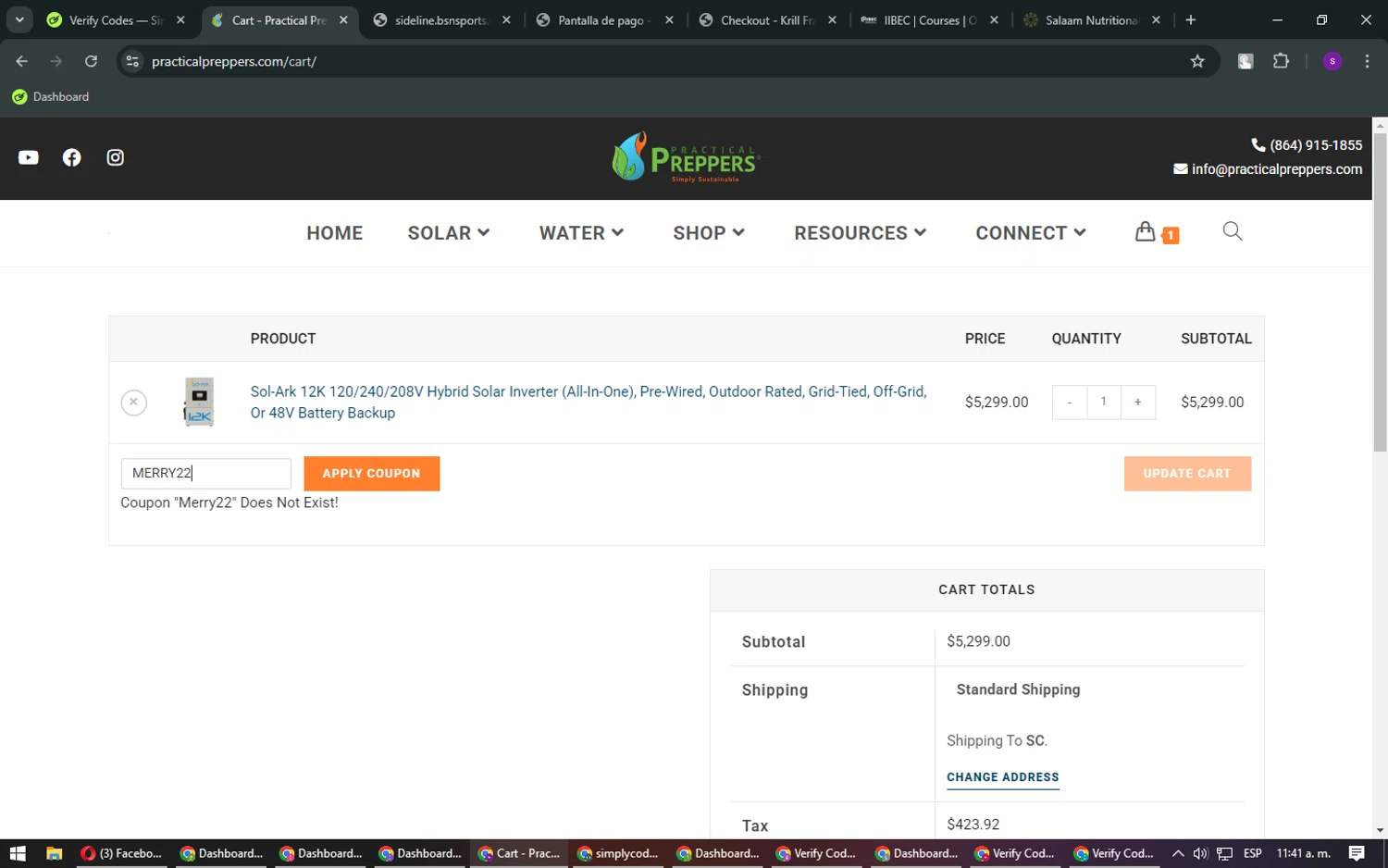Expand the CONNECT menu
The height and width of the screenshot is (868, 1388).
[1031, 233]
